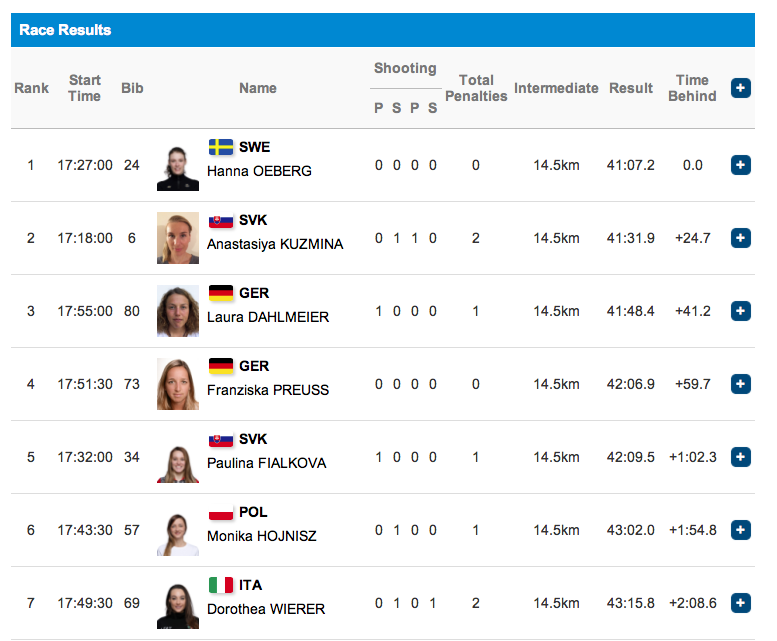This screenshot has width=777, height=641.
Task: Click the Poland flag icon
Action: 221,512
